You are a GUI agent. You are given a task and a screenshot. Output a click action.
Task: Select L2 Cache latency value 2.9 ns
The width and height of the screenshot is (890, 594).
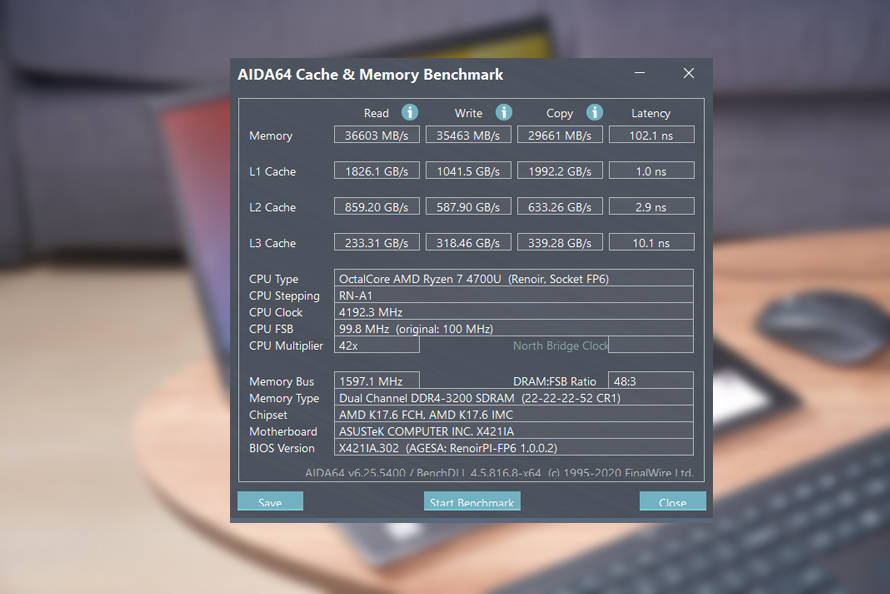(651, 207)
